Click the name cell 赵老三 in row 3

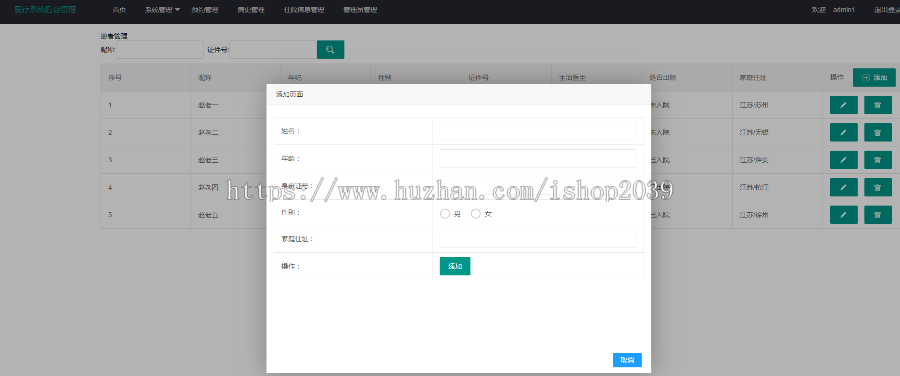pos(208,160)
